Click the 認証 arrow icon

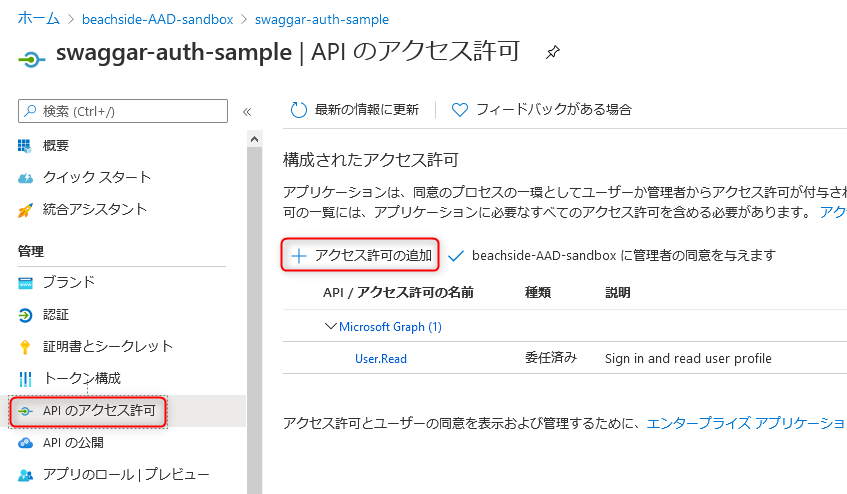25,315
